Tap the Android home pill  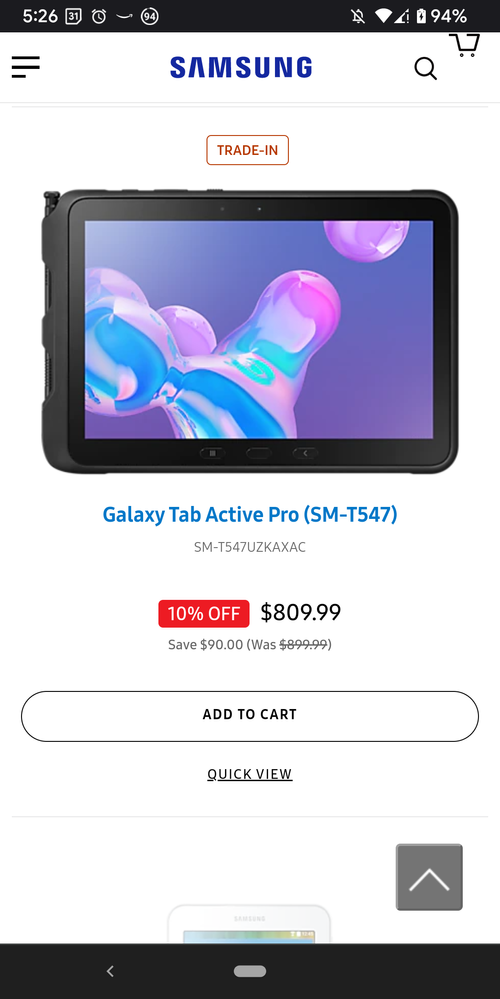coord(250,971)
